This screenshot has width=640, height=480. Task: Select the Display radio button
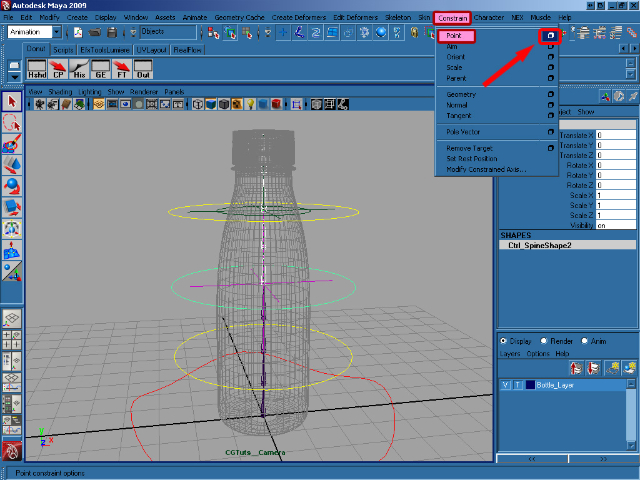click(504, 340)
